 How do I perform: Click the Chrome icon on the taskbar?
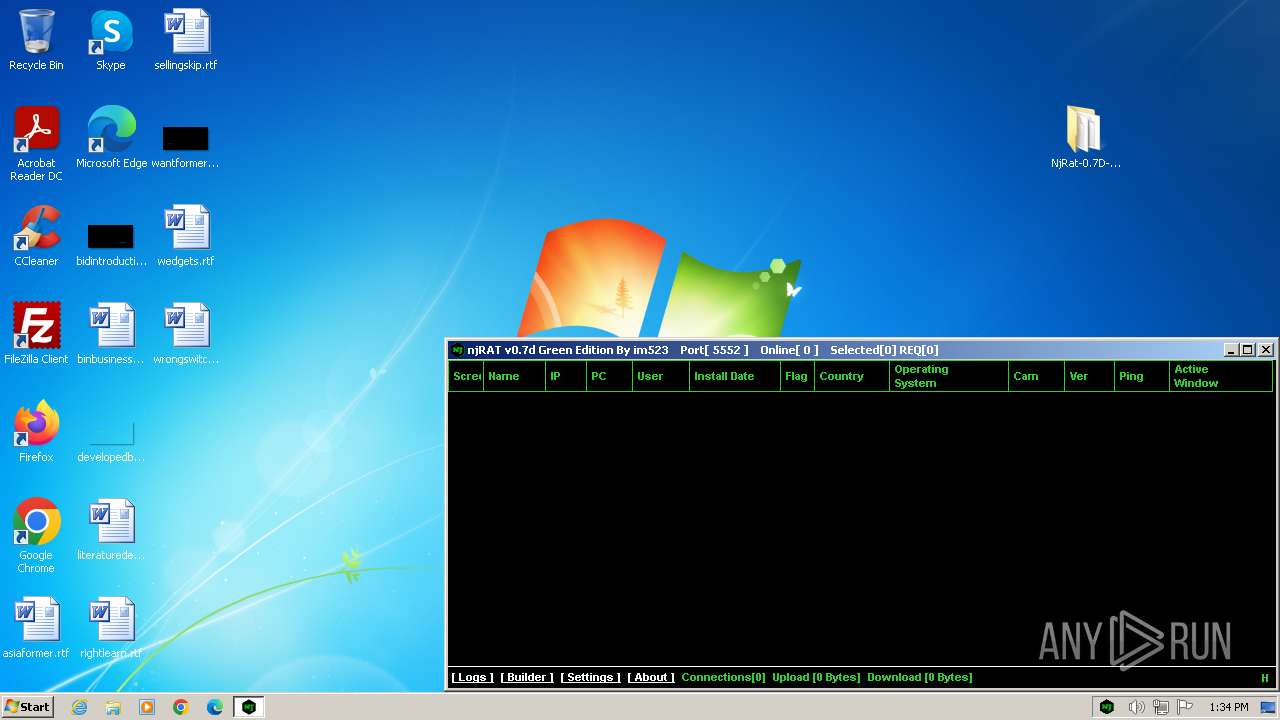click(181, 707)
